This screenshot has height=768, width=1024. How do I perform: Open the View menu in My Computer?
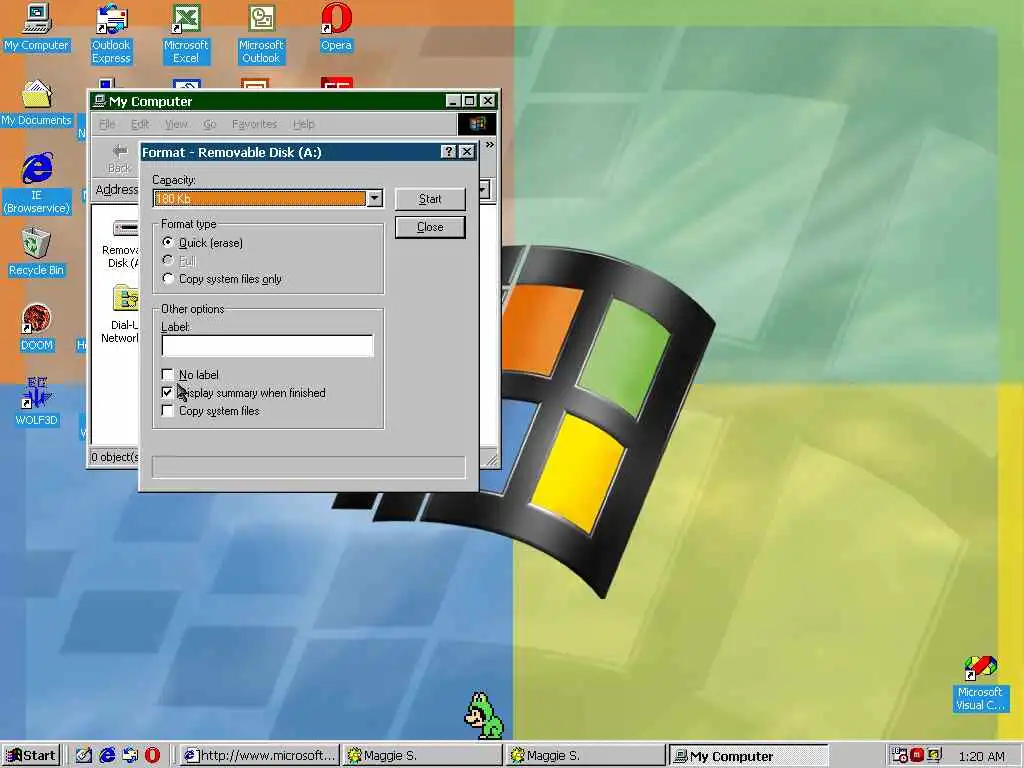click(176, 124)
